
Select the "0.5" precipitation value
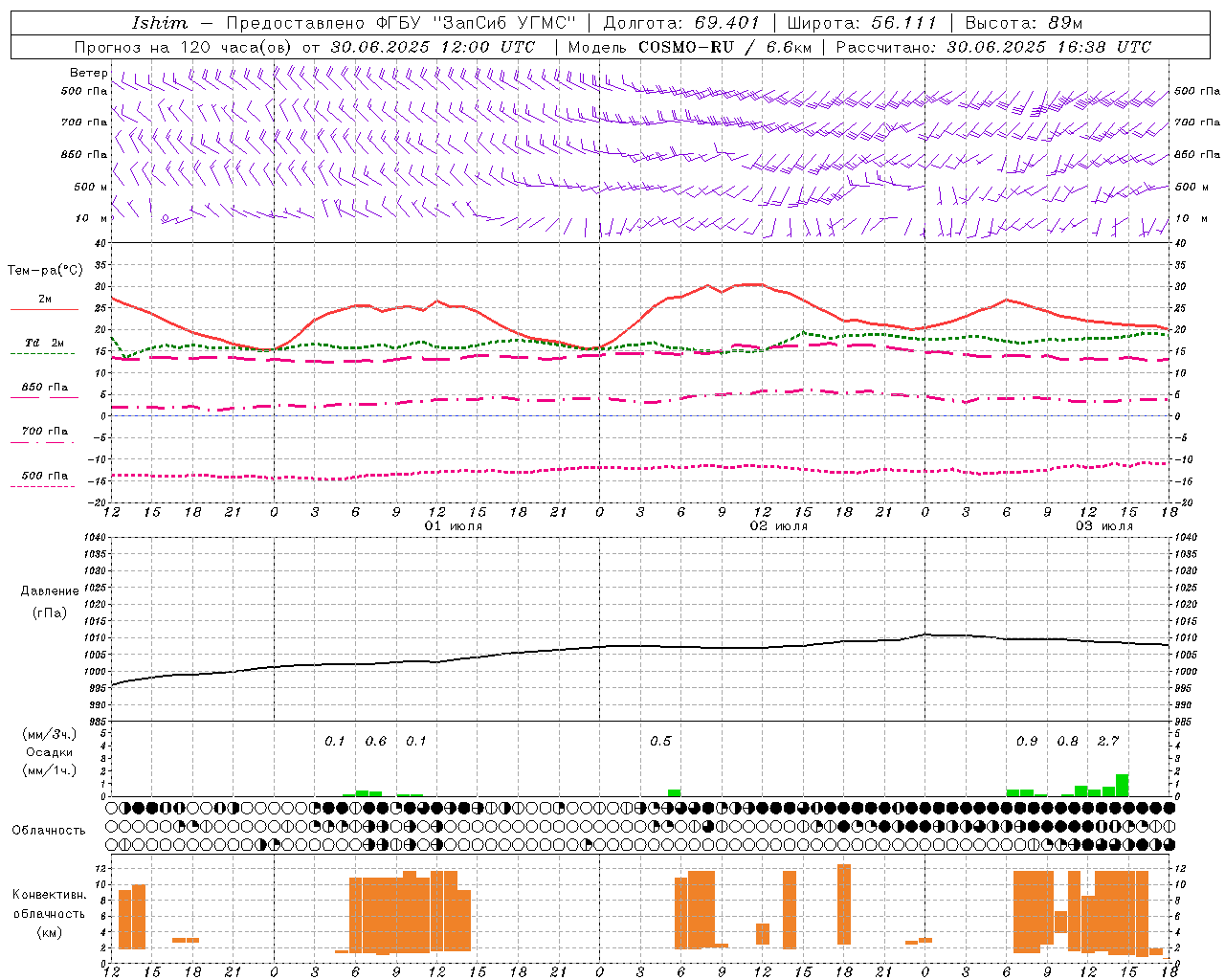(660, 742)
